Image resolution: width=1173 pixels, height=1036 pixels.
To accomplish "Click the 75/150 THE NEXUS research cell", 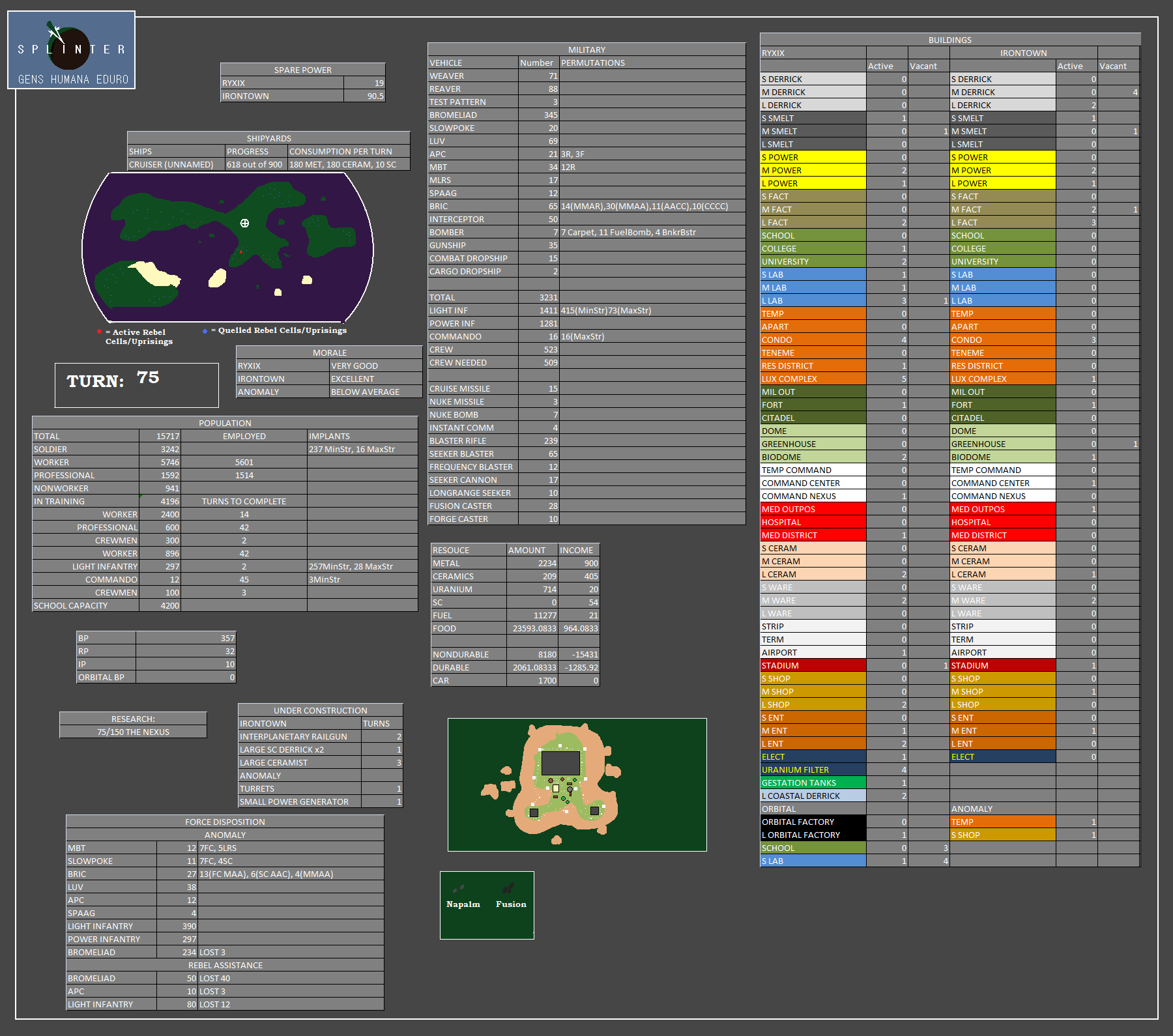I will coord(133,732).
